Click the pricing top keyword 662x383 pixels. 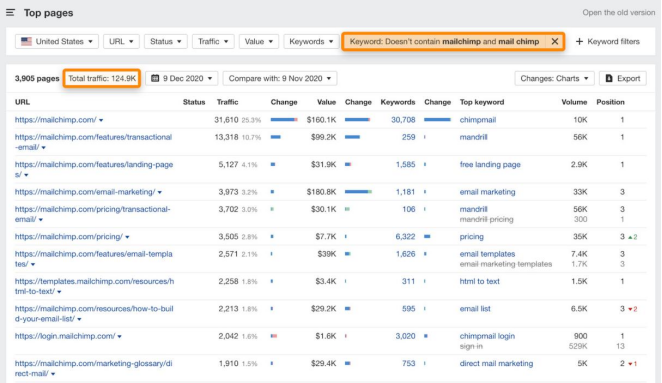pos(472,236)
